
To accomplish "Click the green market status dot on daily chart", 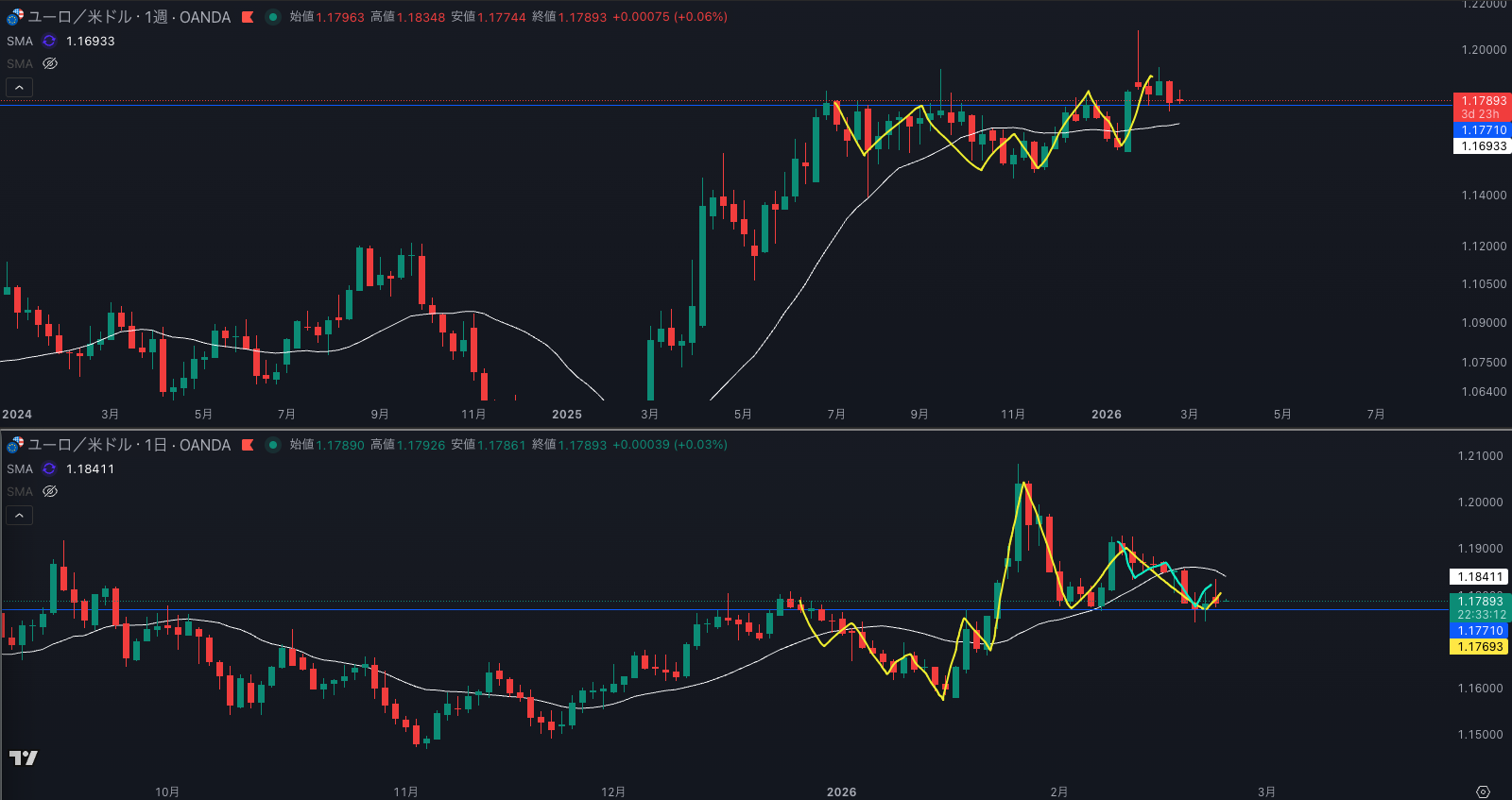I will [x=273, y=445].
